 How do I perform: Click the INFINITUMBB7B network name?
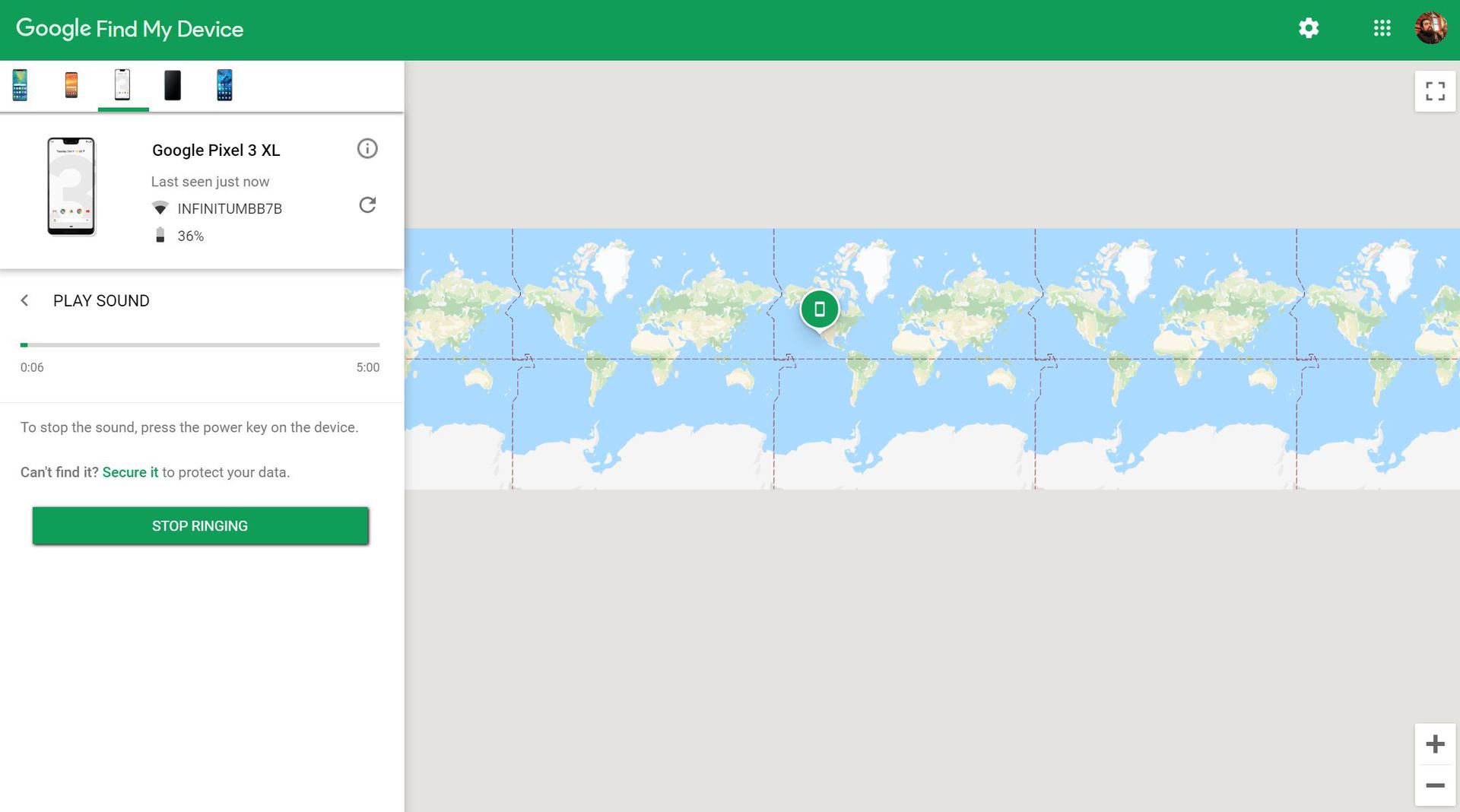coord(230,209)
